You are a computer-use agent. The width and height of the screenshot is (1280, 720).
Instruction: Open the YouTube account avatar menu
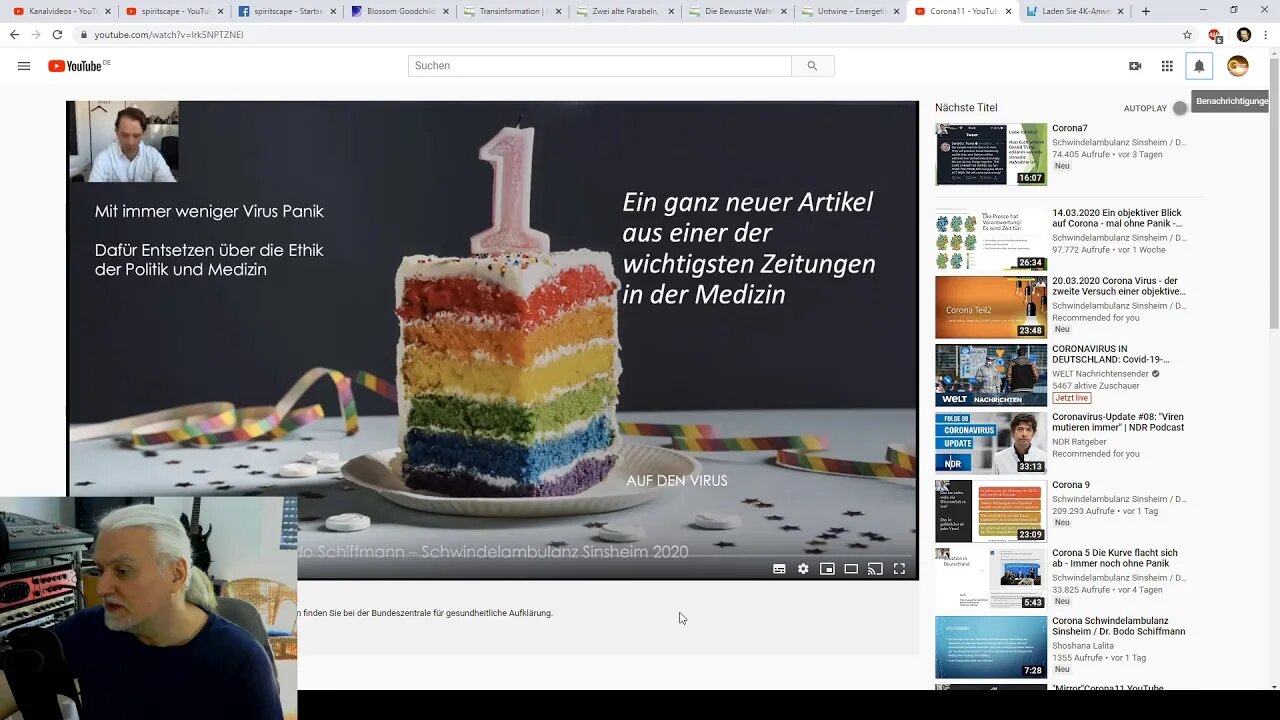[x=1238, y=66]
